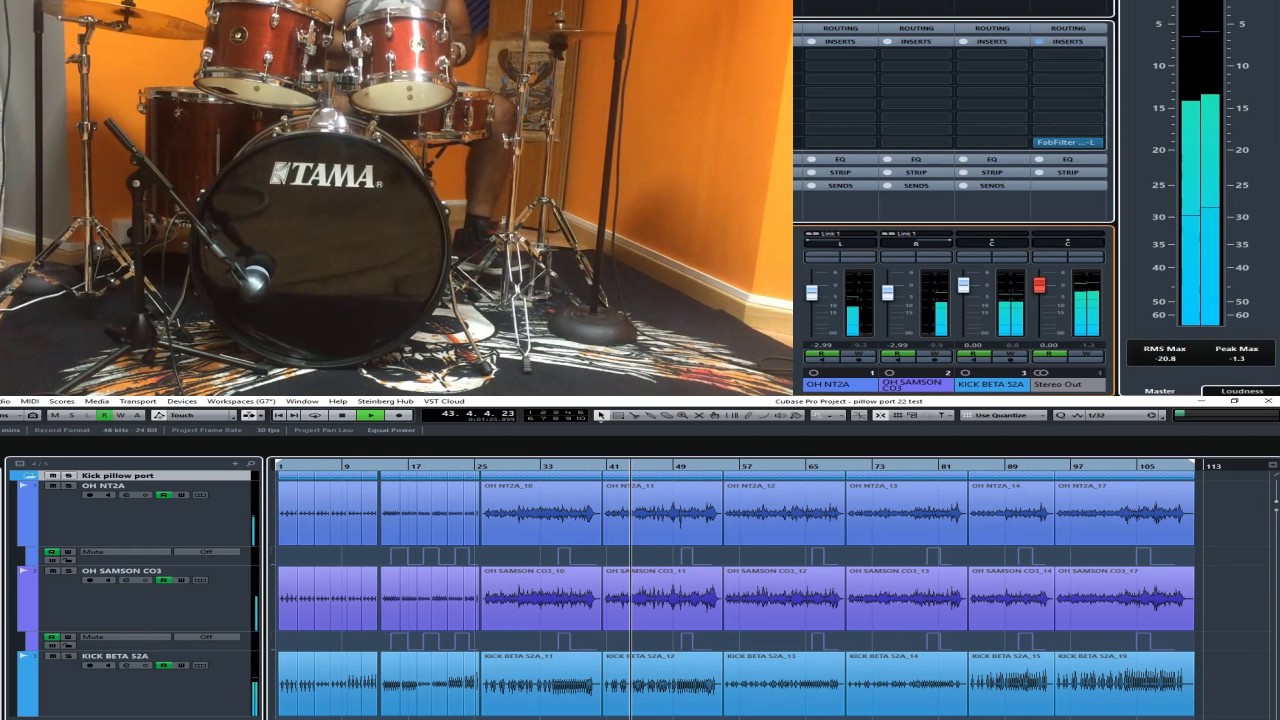Expand the OH SAMSON CO3 track triangle
The height and width of the screenshot is (720, 1280).
[x=23, y=570]
